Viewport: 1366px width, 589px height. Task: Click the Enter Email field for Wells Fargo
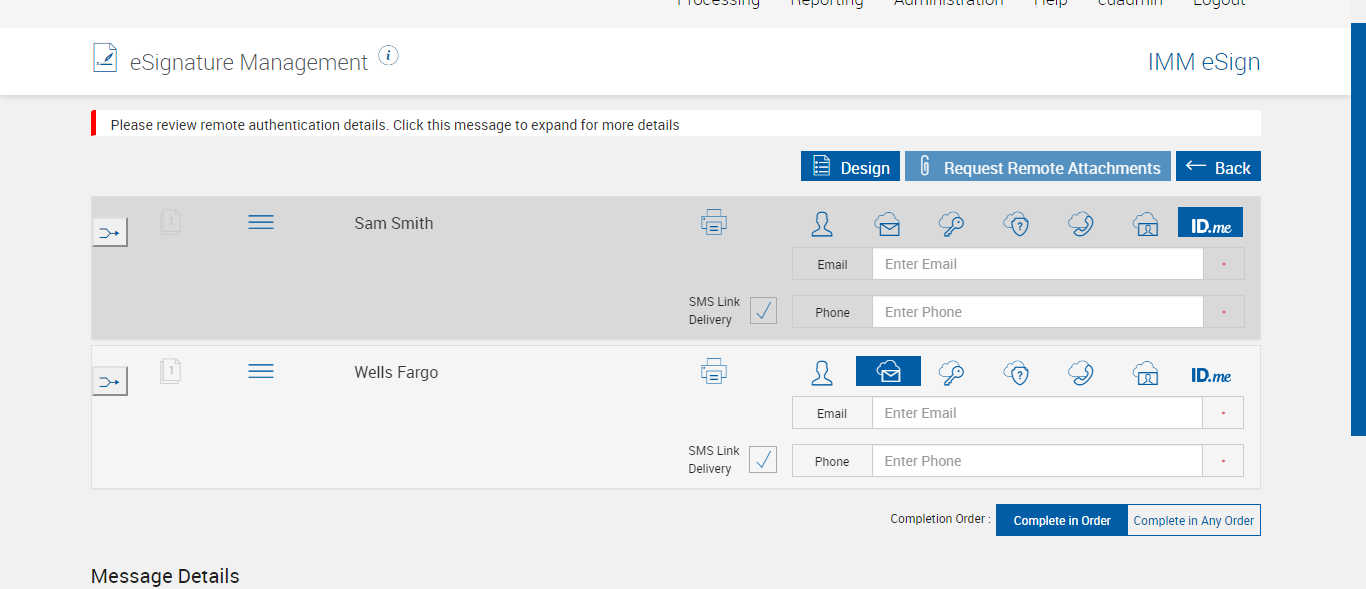[x=1037, y=413]
